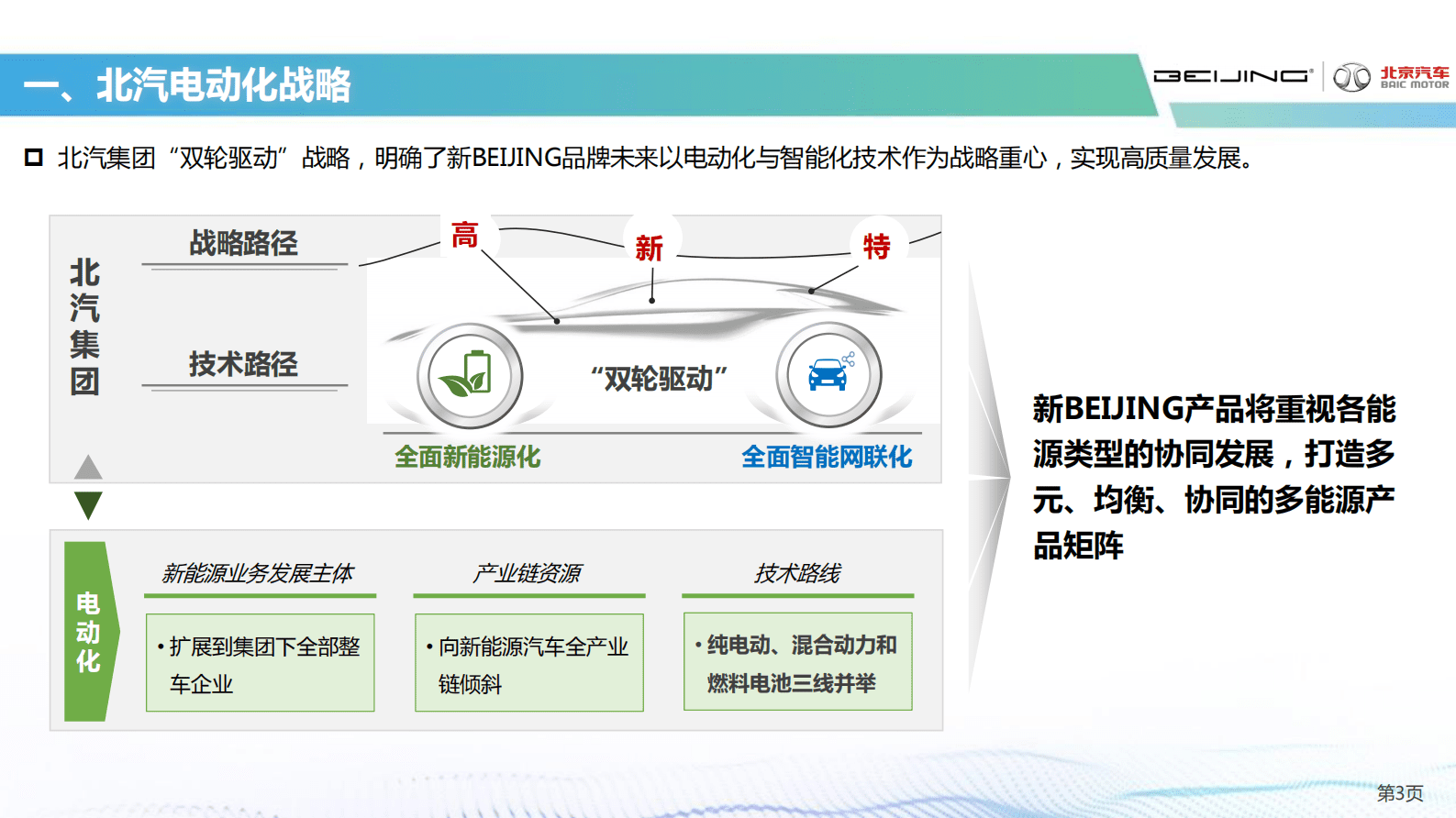Image resolution: width=1456 pixels, height=818 pixels.
Task: Click the 向新能源汽车全产业链倾斜 box
Action: tap(529, 663)
